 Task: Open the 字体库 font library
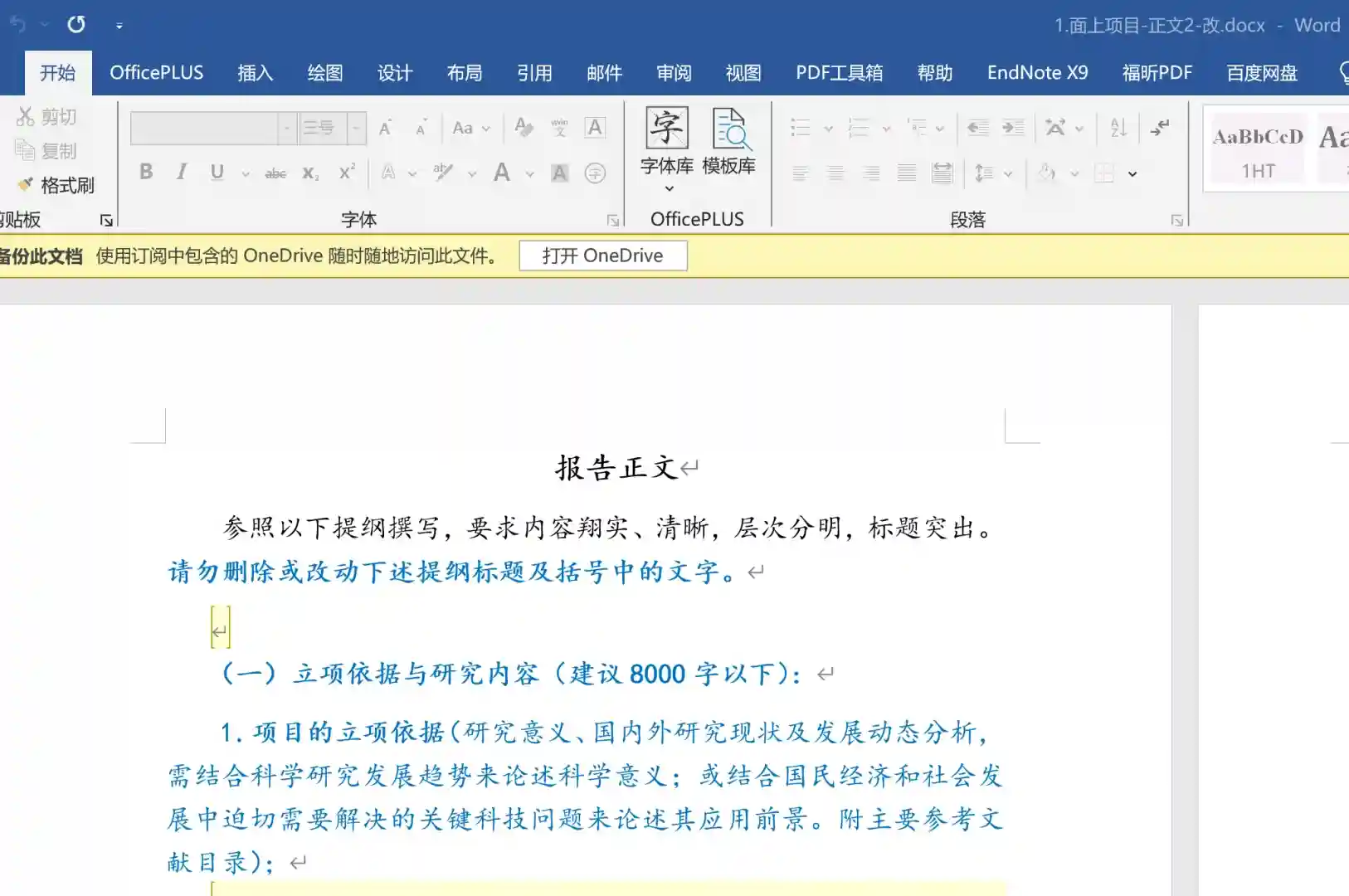coord(667,141)
